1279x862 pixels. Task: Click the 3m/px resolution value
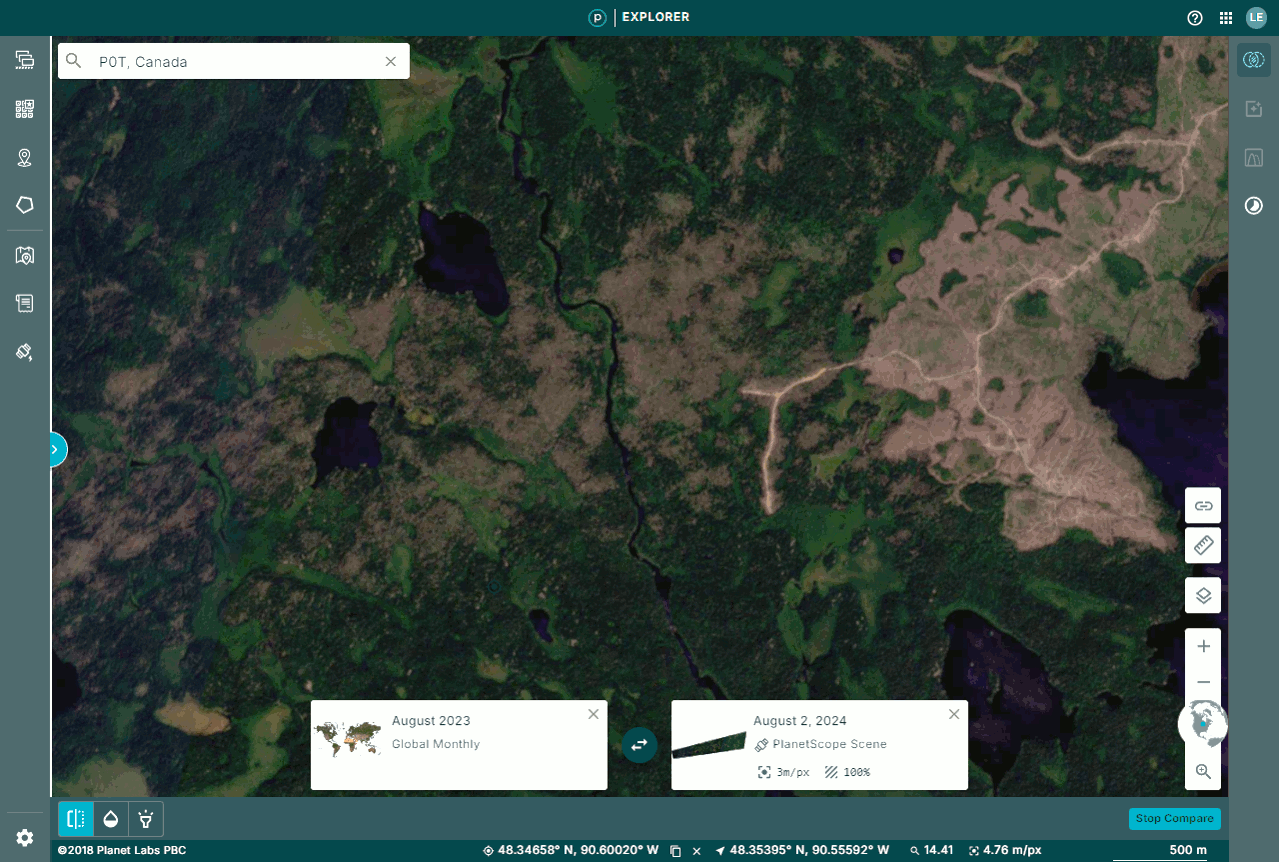point(793,772)
